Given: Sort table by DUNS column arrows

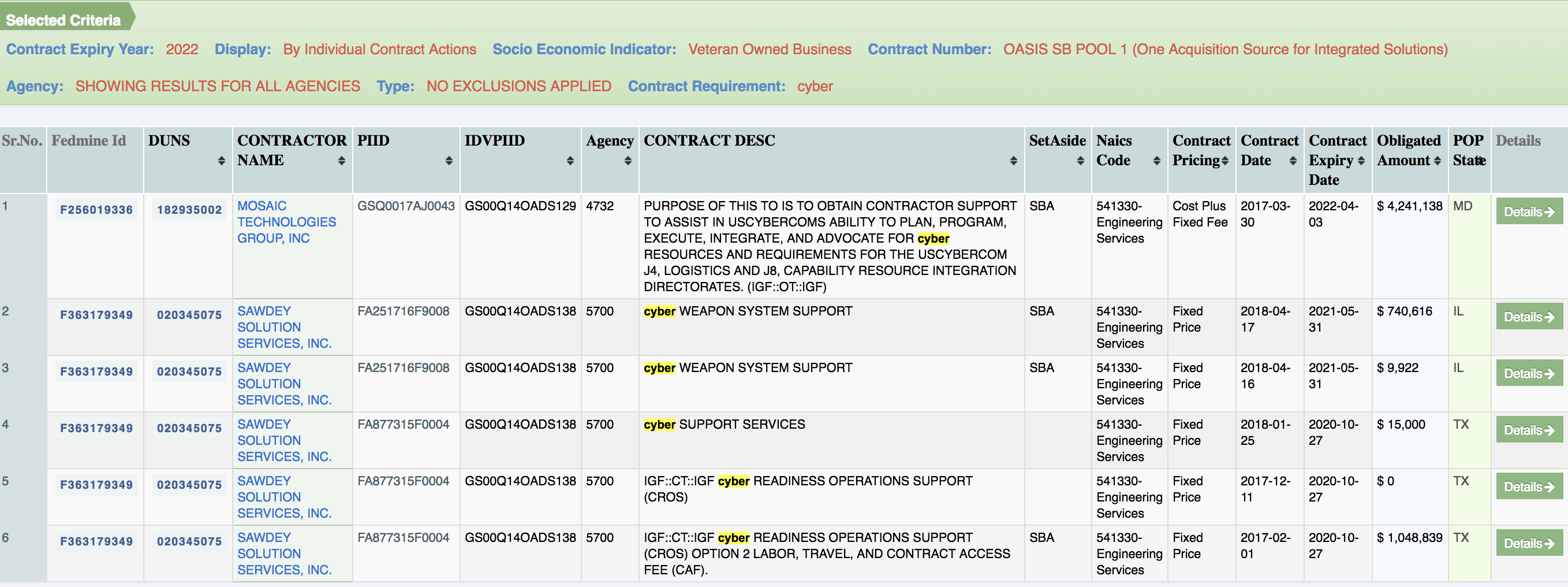Looking at the screenshot, I should [221, 161].
